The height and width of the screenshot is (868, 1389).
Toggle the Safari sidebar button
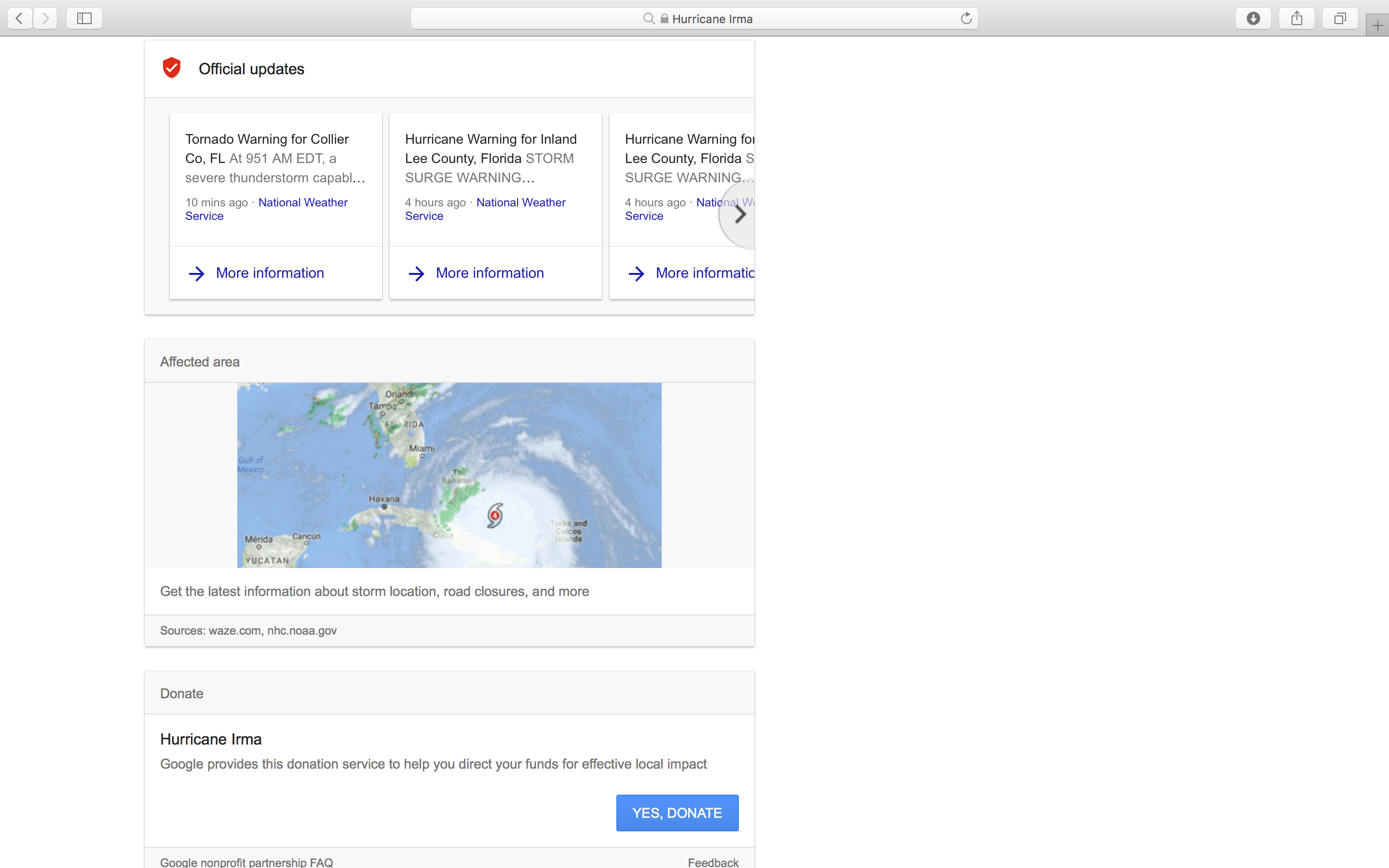point(84,18)
